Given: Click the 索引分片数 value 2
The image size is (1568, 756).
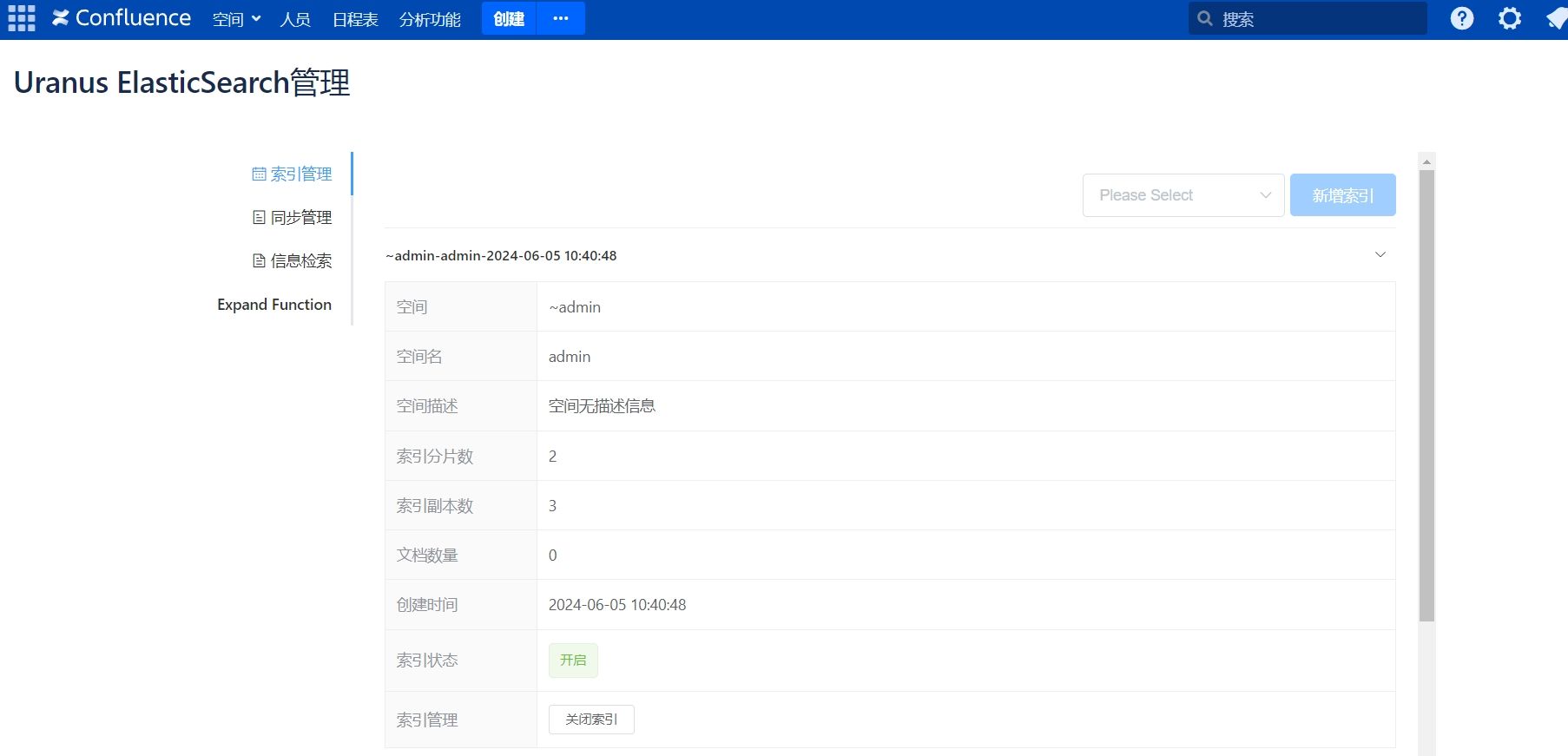Looking at the screenshot, I should [552, 456].
